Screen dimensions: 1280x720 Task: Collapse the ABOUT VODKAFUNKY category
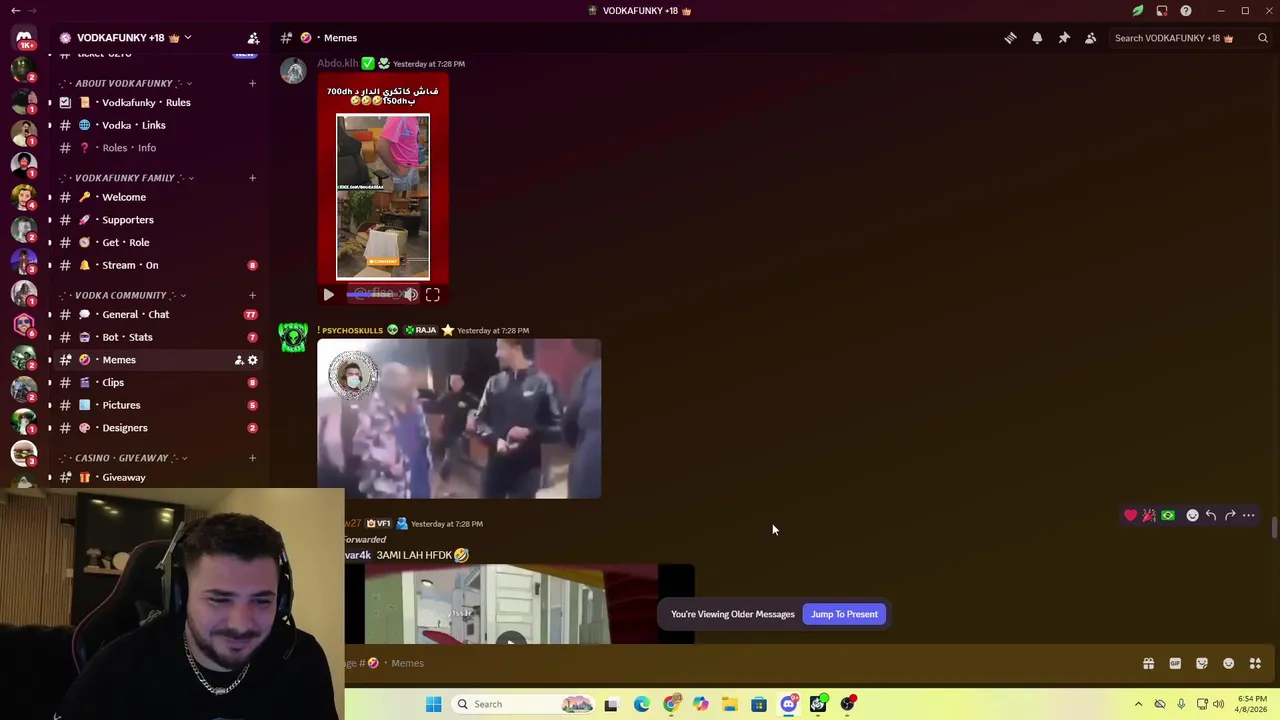(124, 83)
